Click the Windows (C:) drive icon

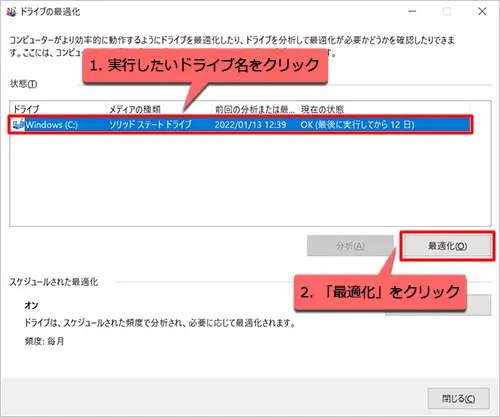pyautogui.click(x=18, y=125)
